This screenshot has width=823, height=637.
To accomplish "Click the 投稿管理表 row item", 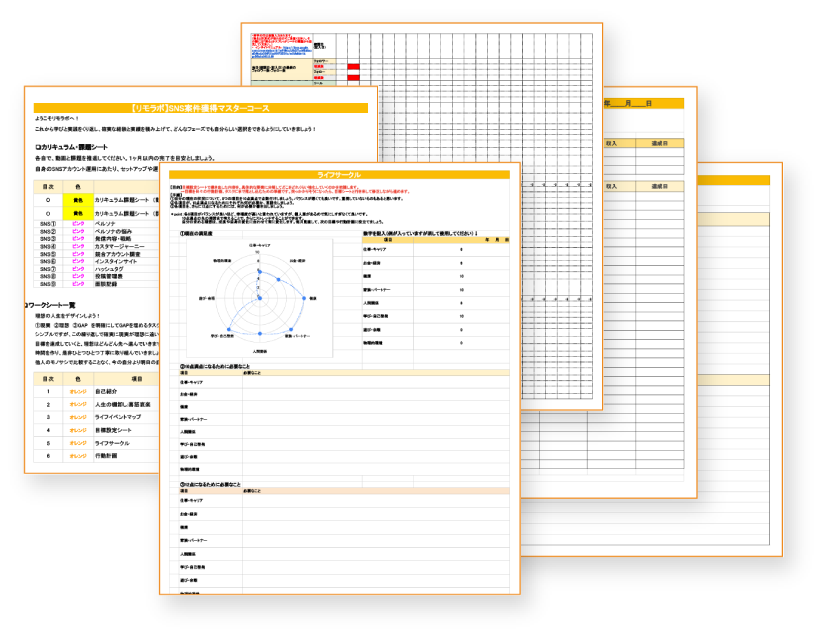I will click(109, 276).
